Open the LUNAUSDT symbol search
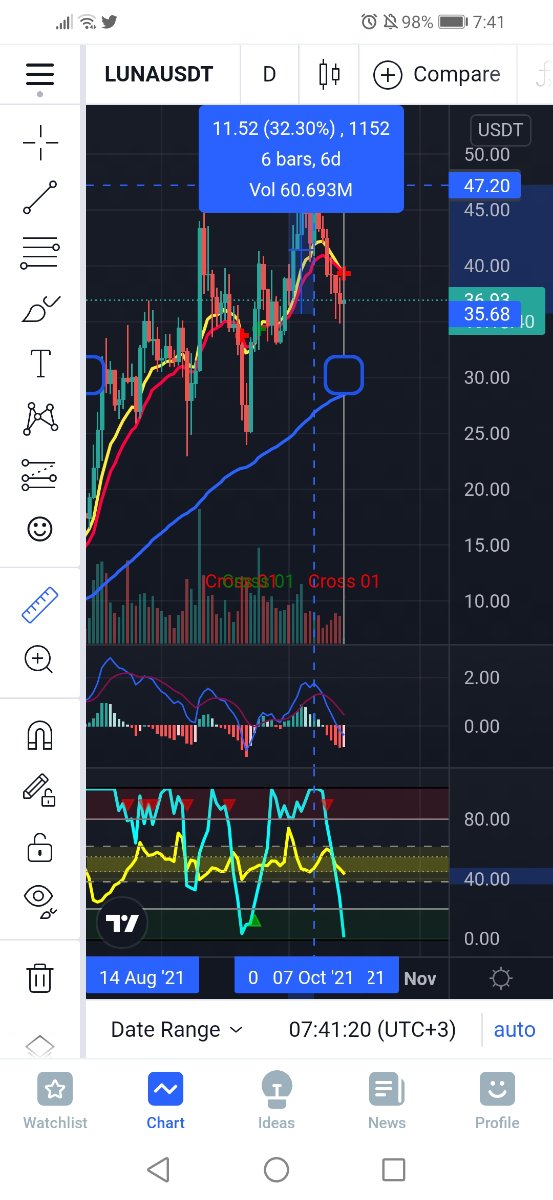This screenshot has width=553, height=1200. point(158,75)
